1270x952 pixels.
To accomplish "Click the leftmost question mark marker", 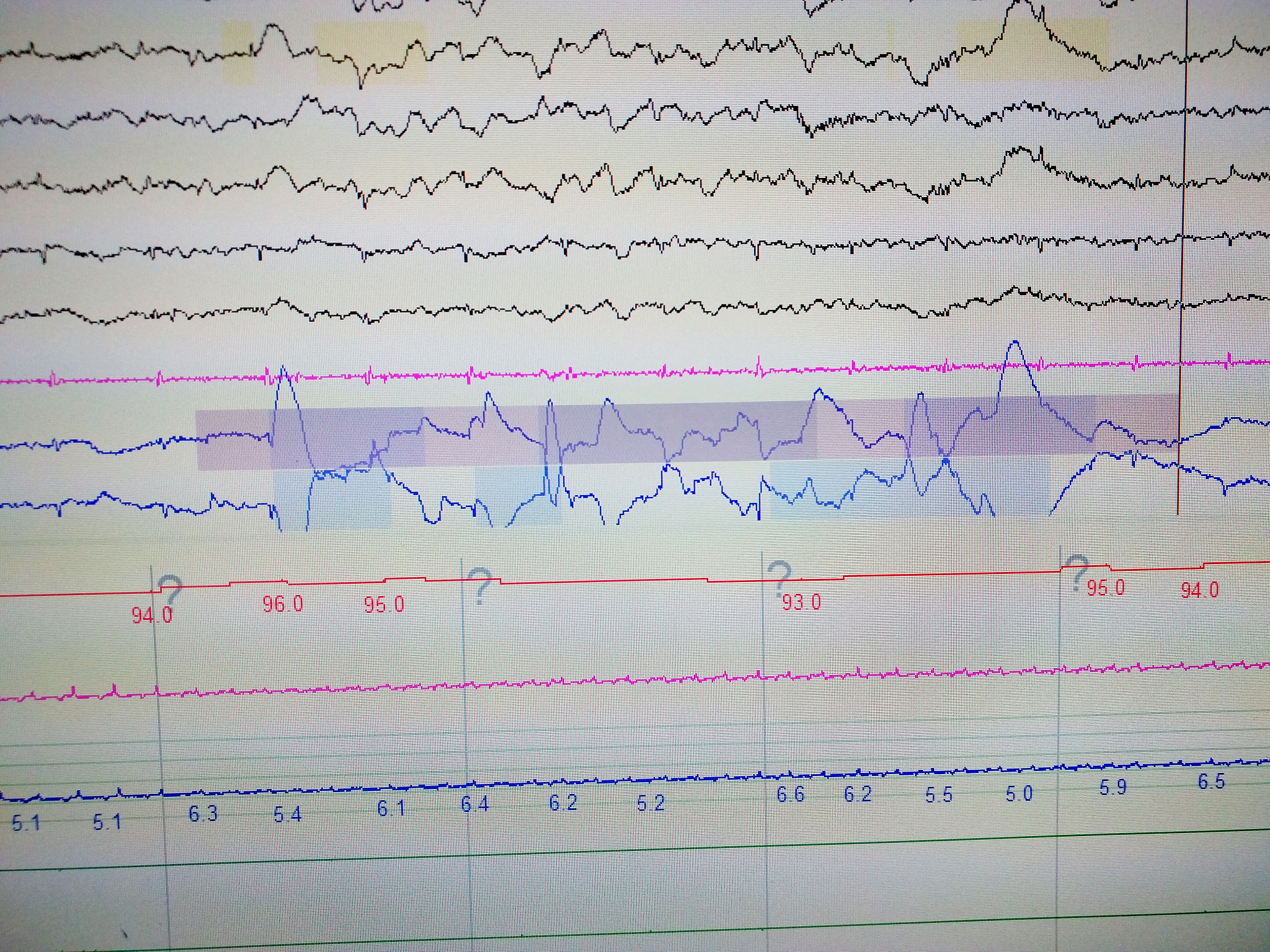I will tap(169, 590).
